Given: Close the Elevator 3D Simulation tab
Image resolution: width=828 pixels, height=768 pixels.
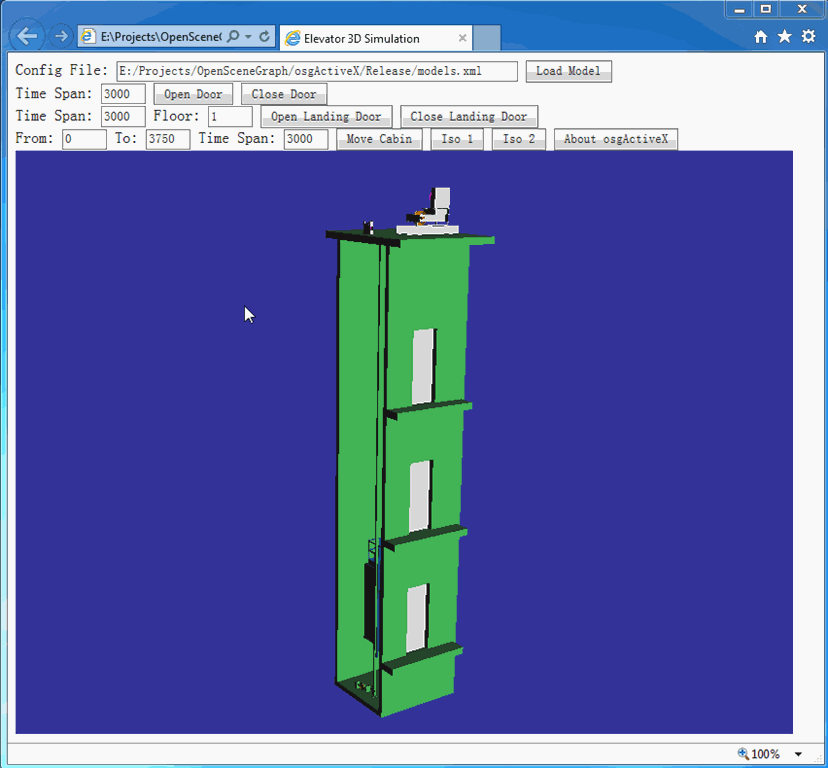Looking at the screenshot, I should click(463, 38).
